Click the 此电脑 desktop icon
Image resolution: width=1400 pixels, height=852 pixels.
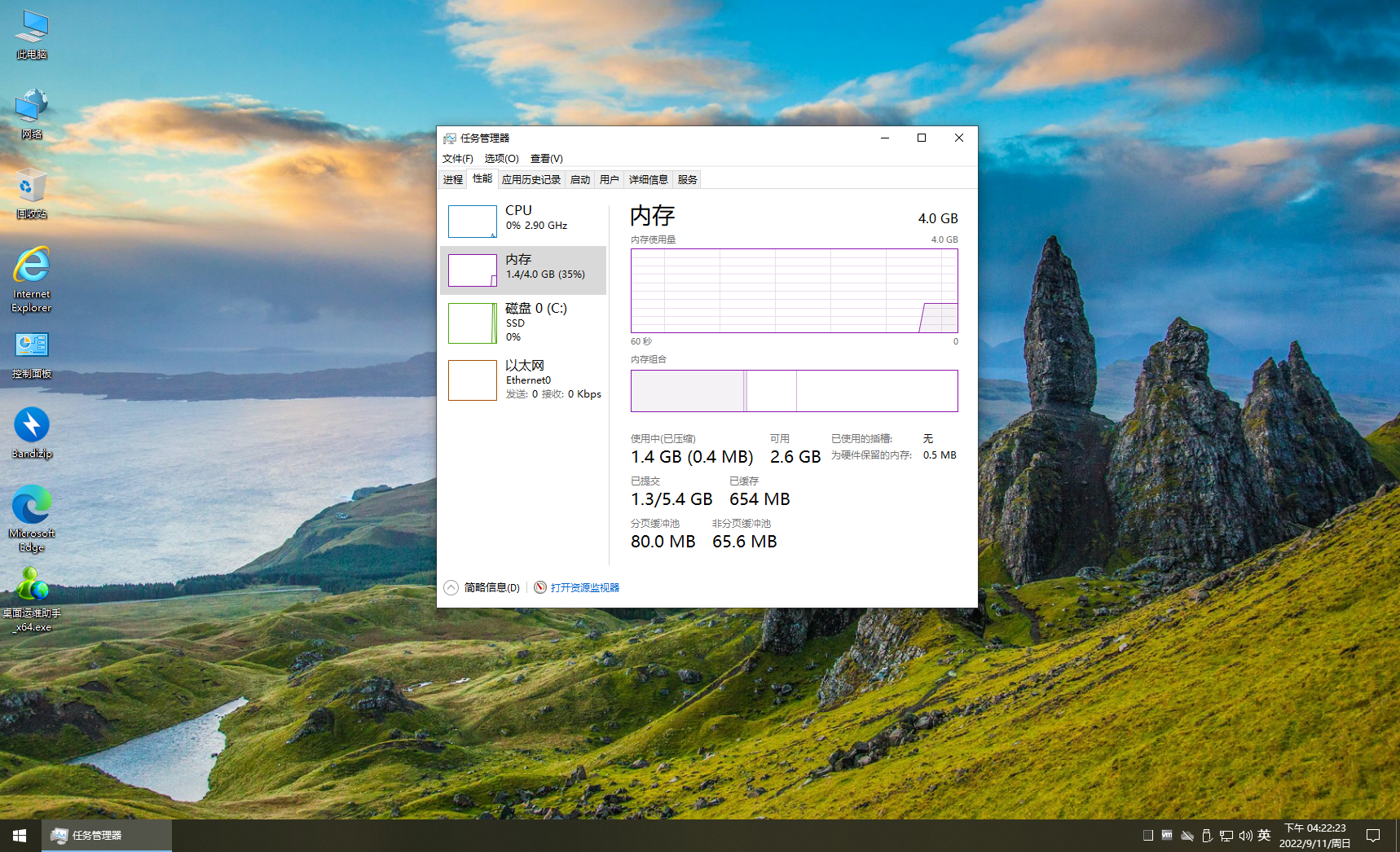[x=32, y=34]
